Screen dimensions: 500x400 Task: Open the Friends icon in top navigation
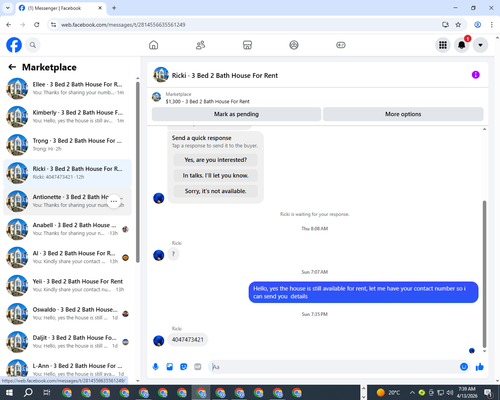(x=200, y=45)
